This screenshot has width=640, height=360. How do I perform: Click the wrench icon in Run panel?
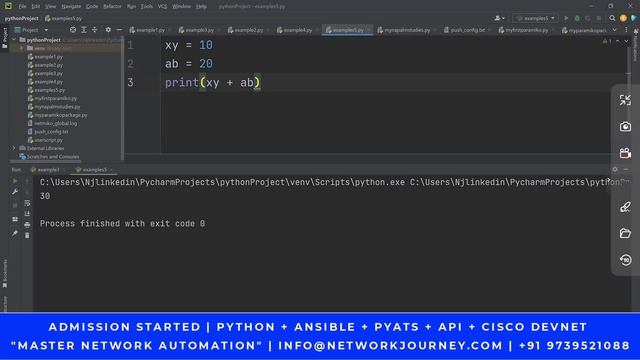[x=15, y=191]
